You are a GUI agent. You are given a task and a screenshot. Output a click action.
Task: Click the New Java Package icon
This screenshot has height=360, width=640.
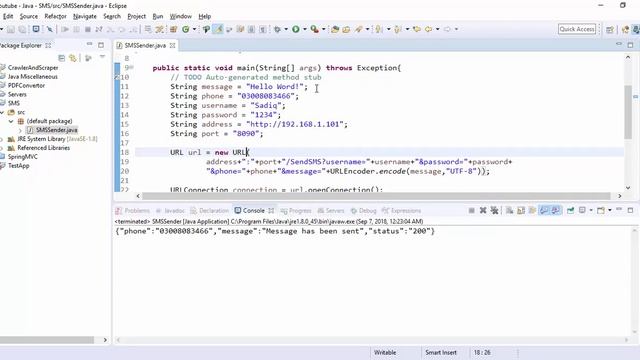(173, 29)
